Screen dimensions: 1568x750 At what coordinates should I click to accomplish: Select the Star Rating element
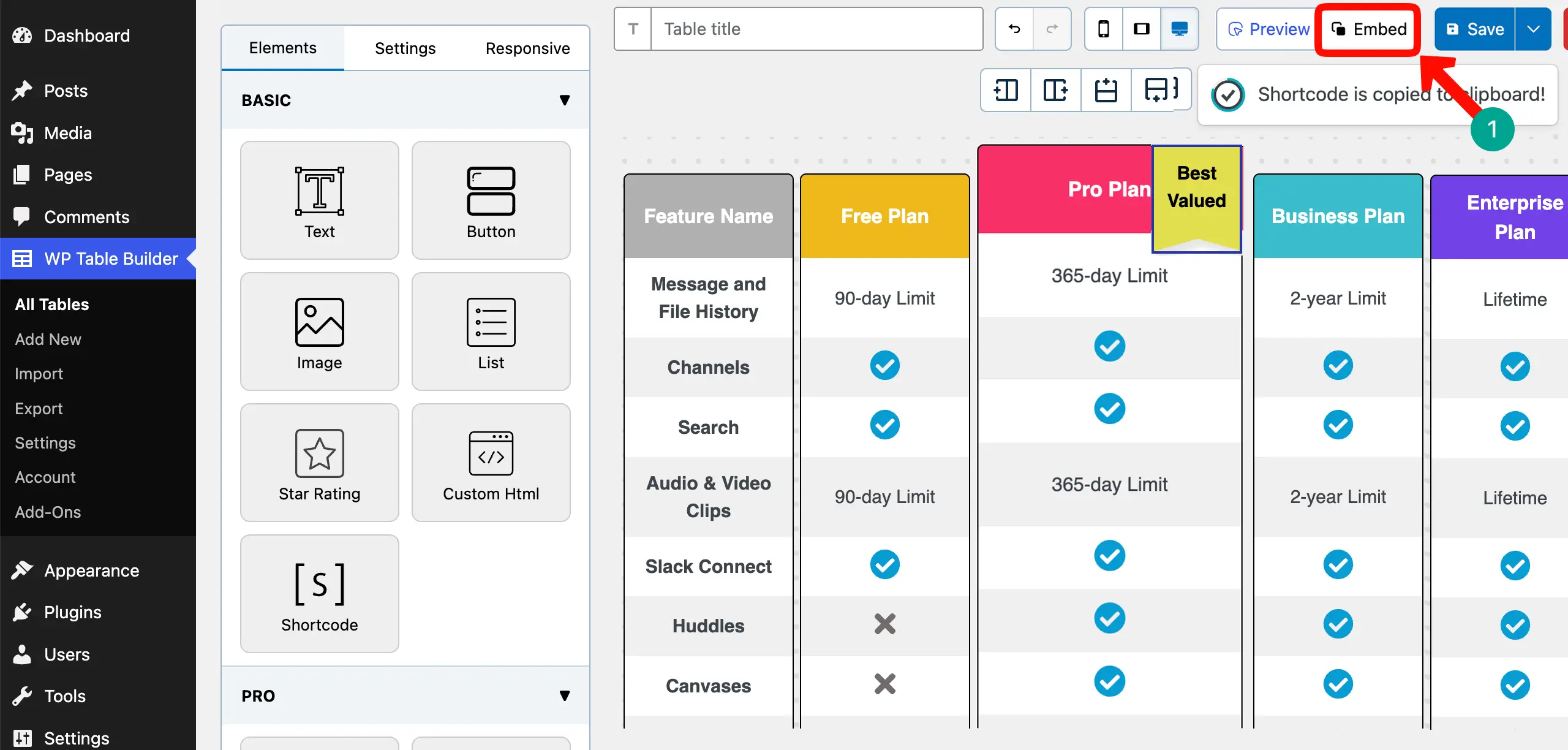coord(319,462)
